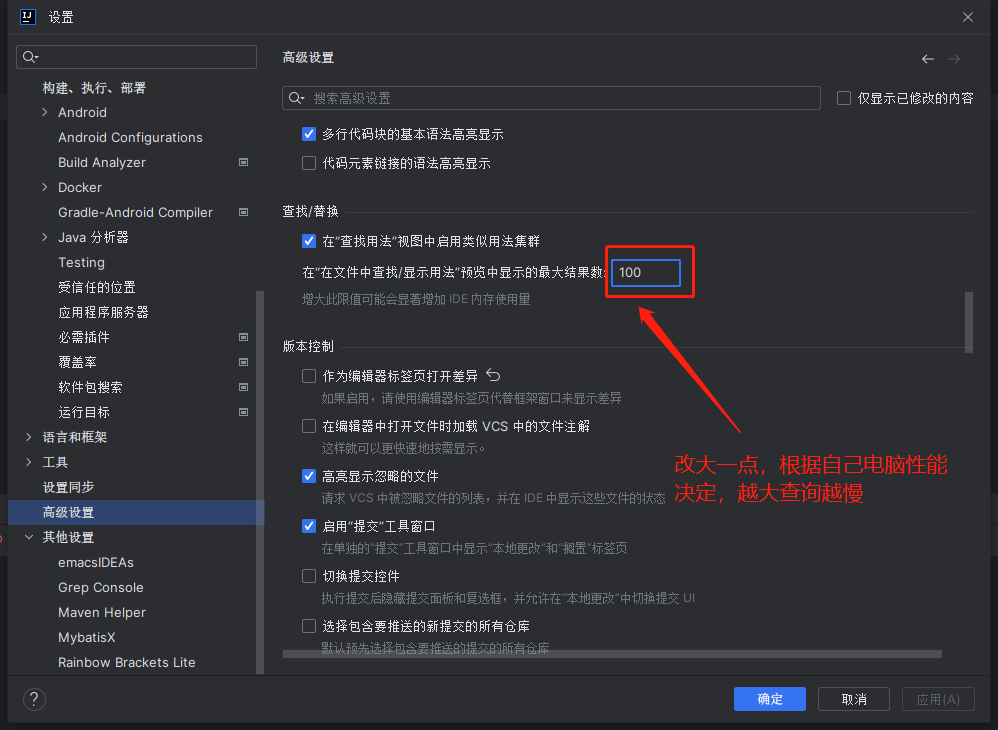Click the project-level icon next to 必需插件
This screenshot has height=730, width=998.
coord(243,337)
